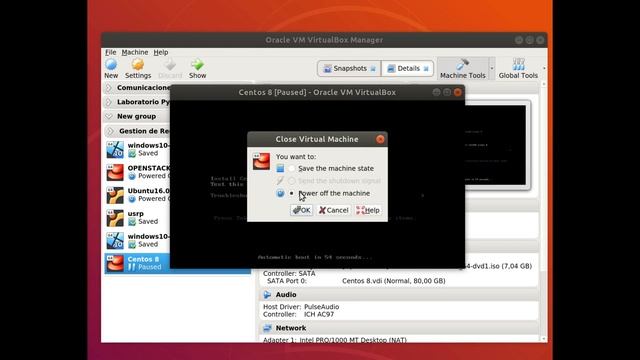Confirm with the OK button
The image size is (640, 360).
(x=302, y=210)
